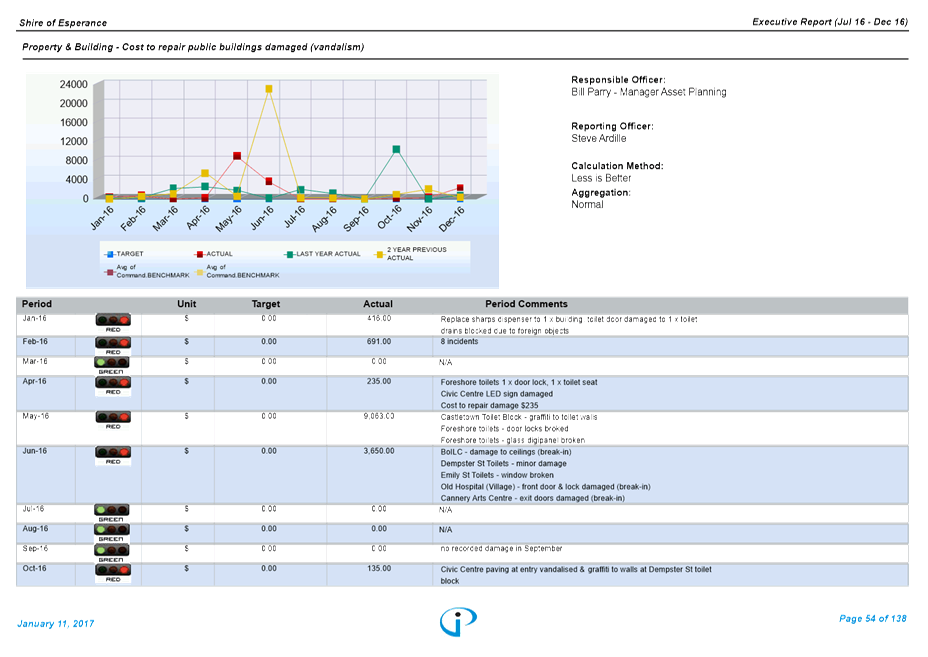Click the Actual value 135.00
This screenshot has height=657, width=928.
pyautogui.click(x=379, y=568)
